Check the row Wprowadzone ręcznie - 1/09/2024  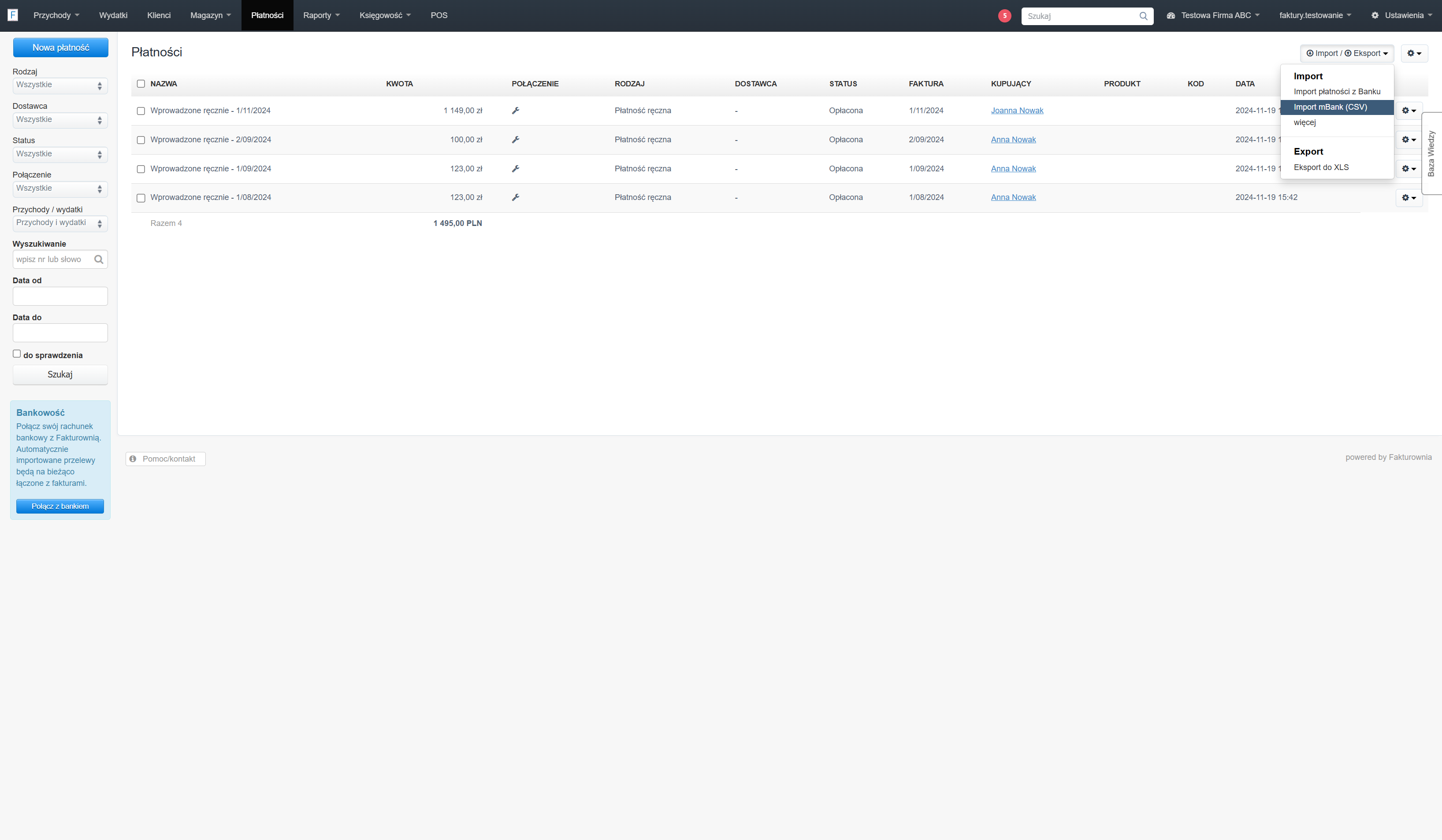coord(141,169)
